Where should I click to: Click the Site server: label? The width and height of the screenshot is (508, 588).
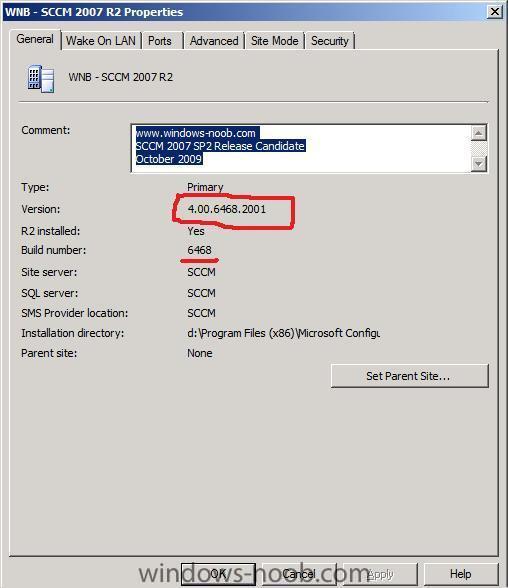(49, 272)
